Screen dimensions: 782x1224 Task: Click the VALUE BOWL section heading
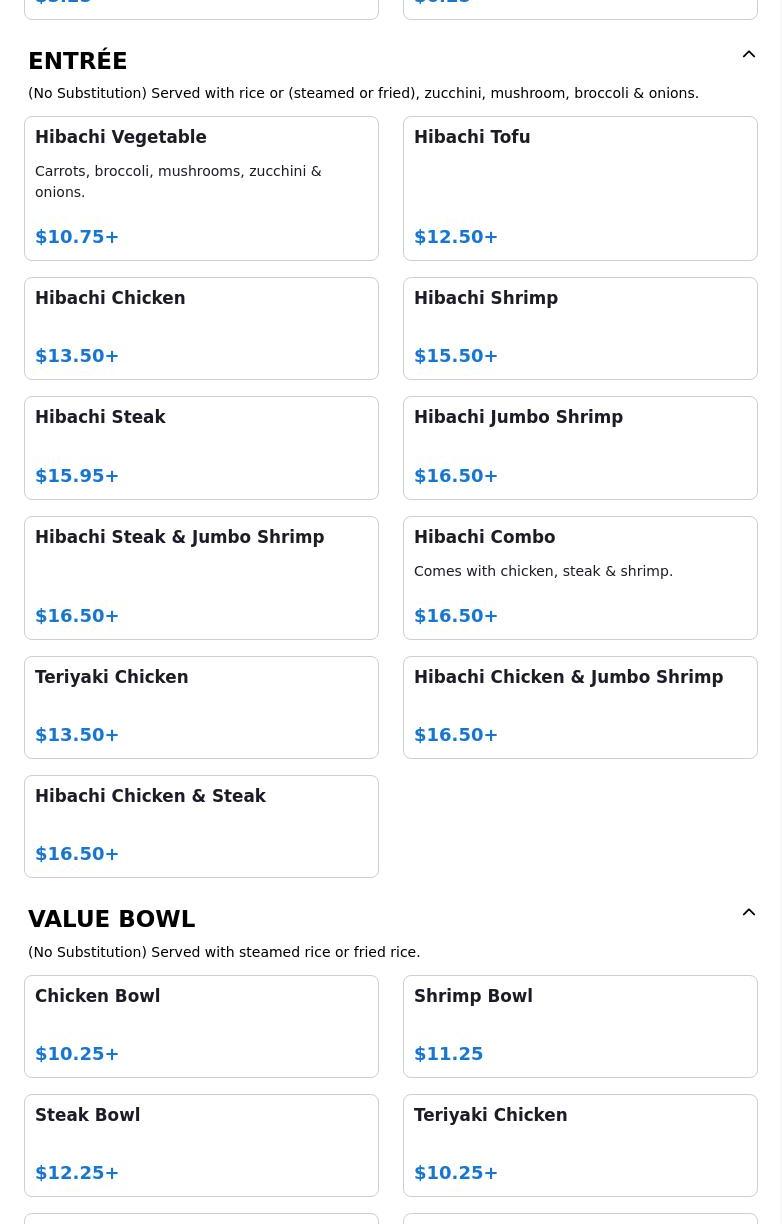112,919
